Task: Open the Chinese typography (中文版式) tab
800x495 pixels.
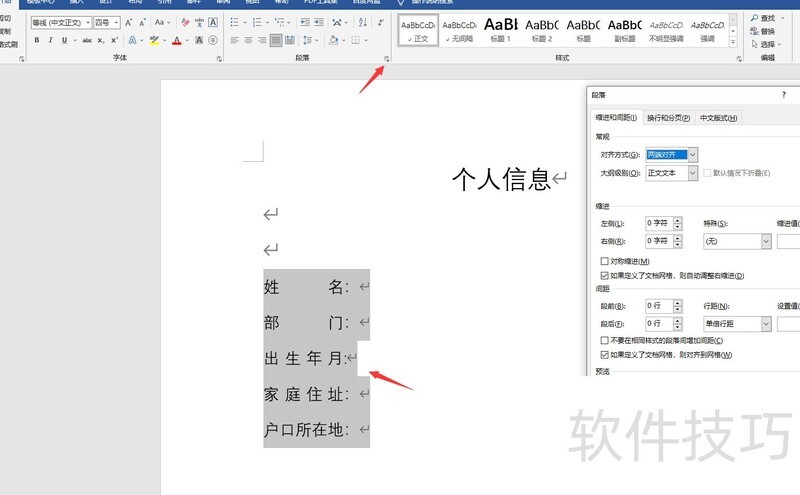Action: tap(718, 118)
